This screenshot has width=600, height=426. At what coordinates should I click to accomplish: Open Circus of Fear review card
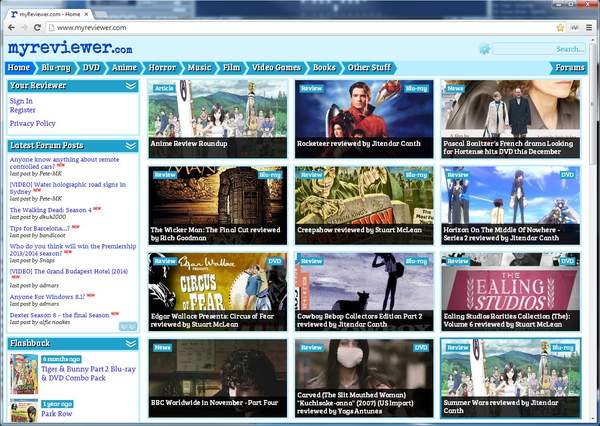pos(218,292)
